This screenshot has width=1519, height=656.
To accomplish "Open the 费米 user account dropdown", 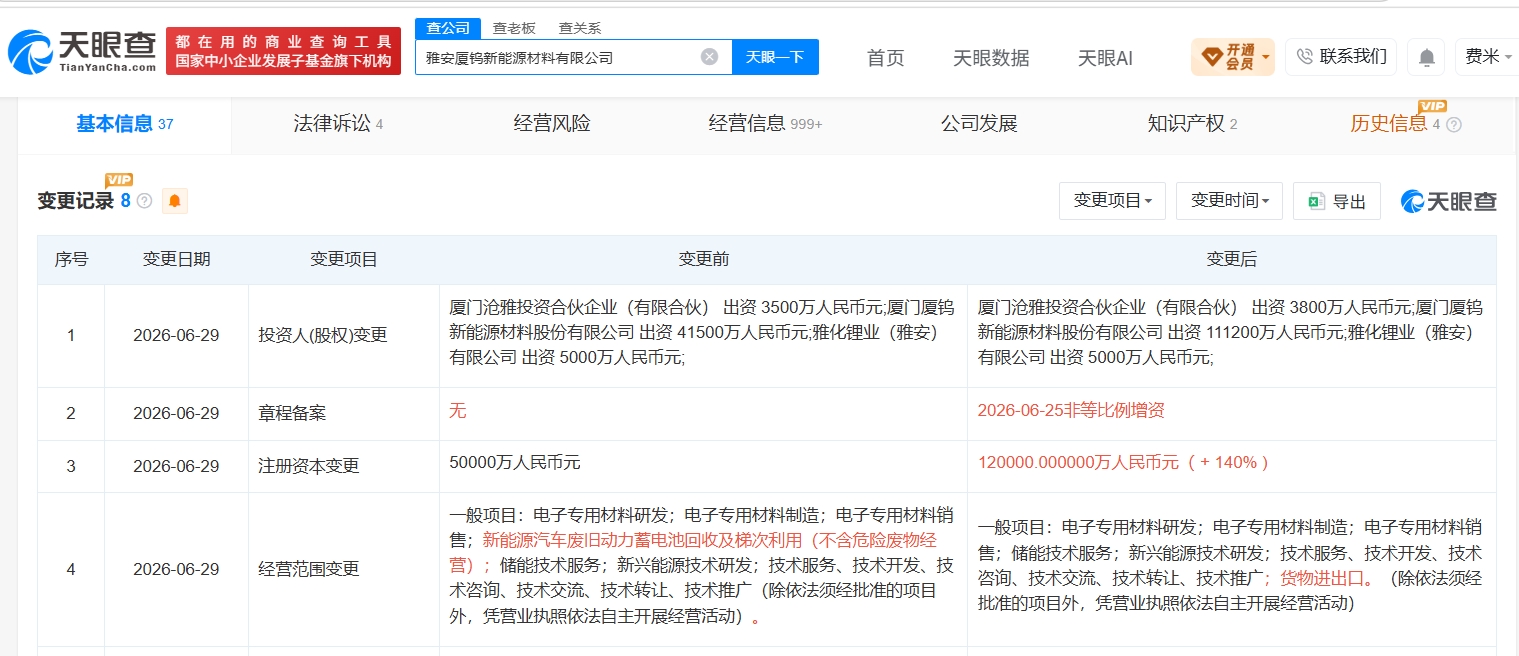I will tap(1489, 57).
